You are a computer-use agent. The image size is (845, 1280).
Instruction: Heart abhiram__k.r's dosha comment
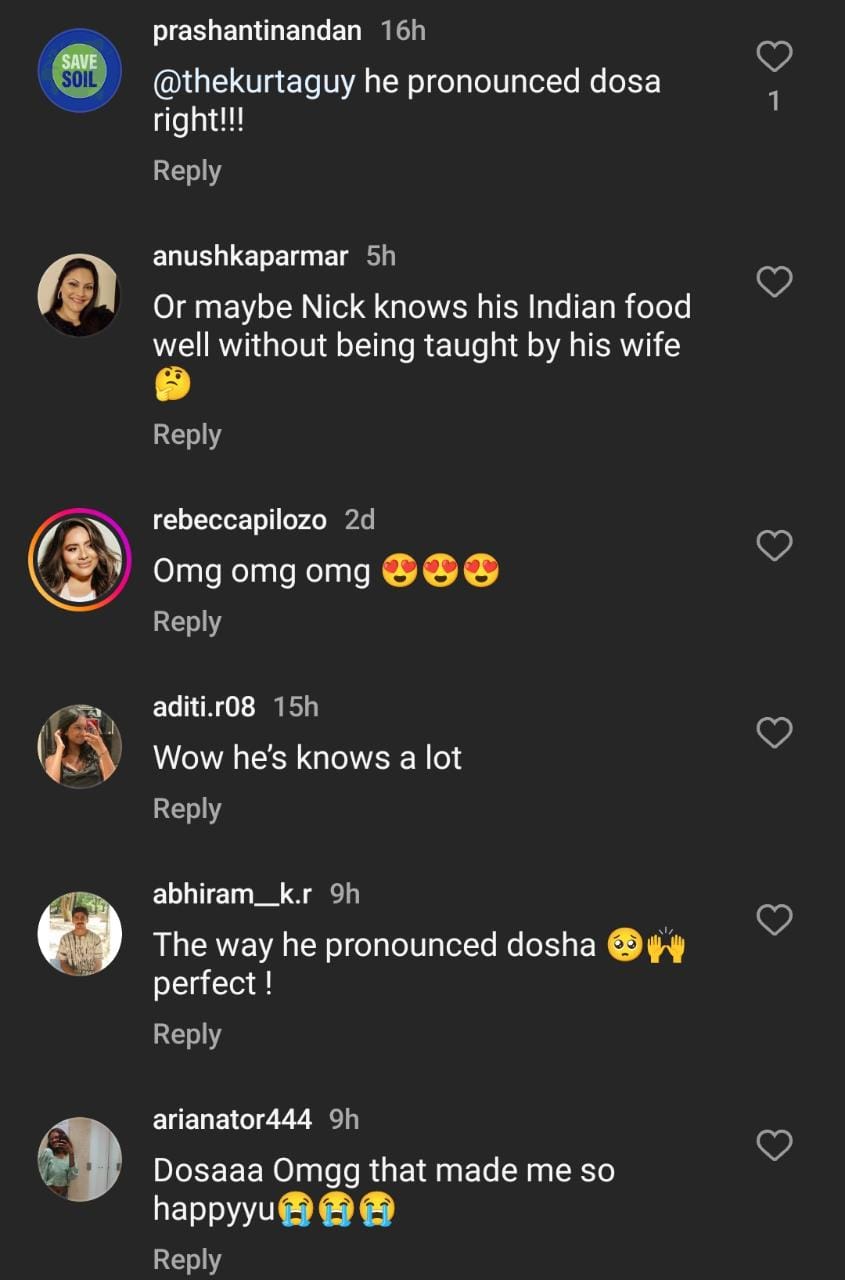coord(774,920)
